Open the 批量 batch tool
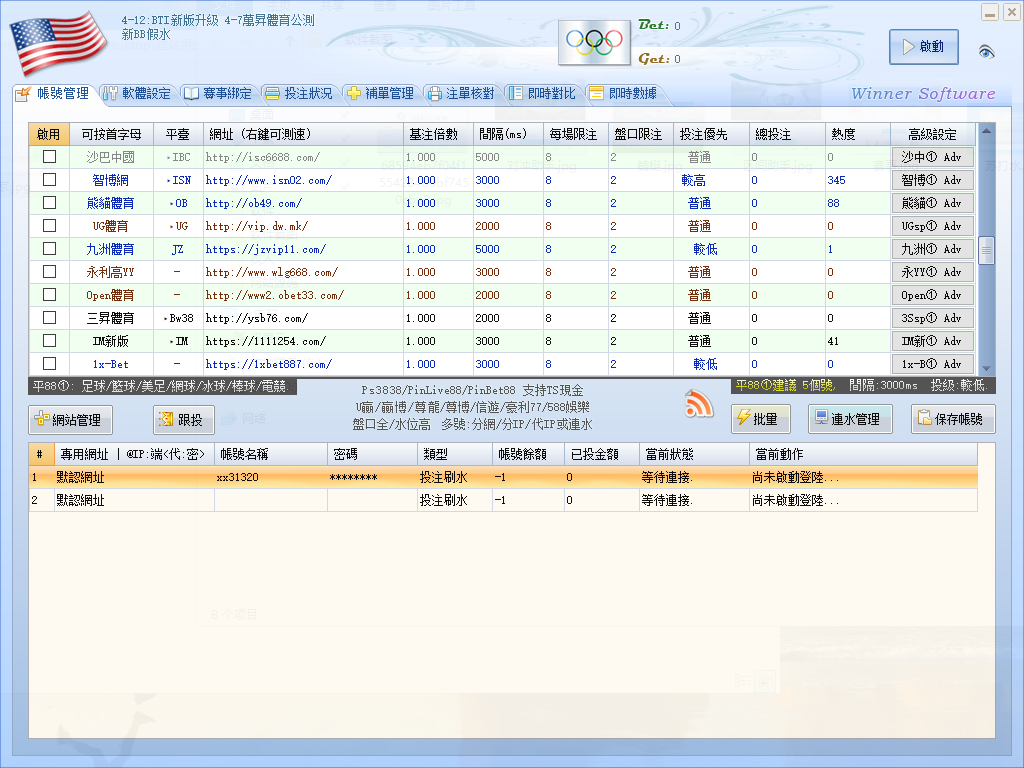Viewport: 1024px width, 768px height. click(761, 419)
